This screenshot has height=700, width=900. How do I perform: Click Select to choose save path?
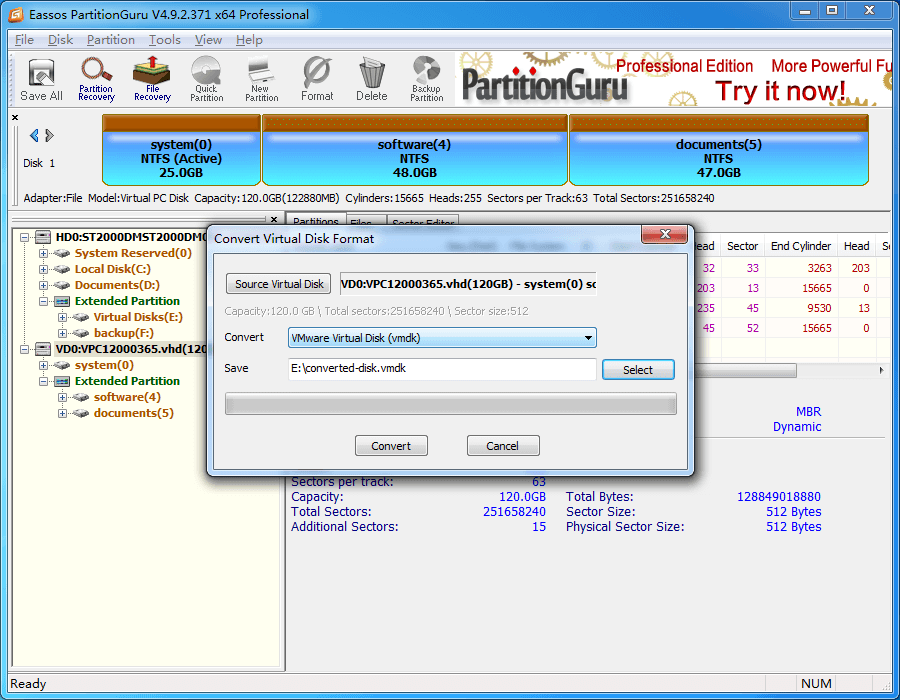(x=638, y=370)
